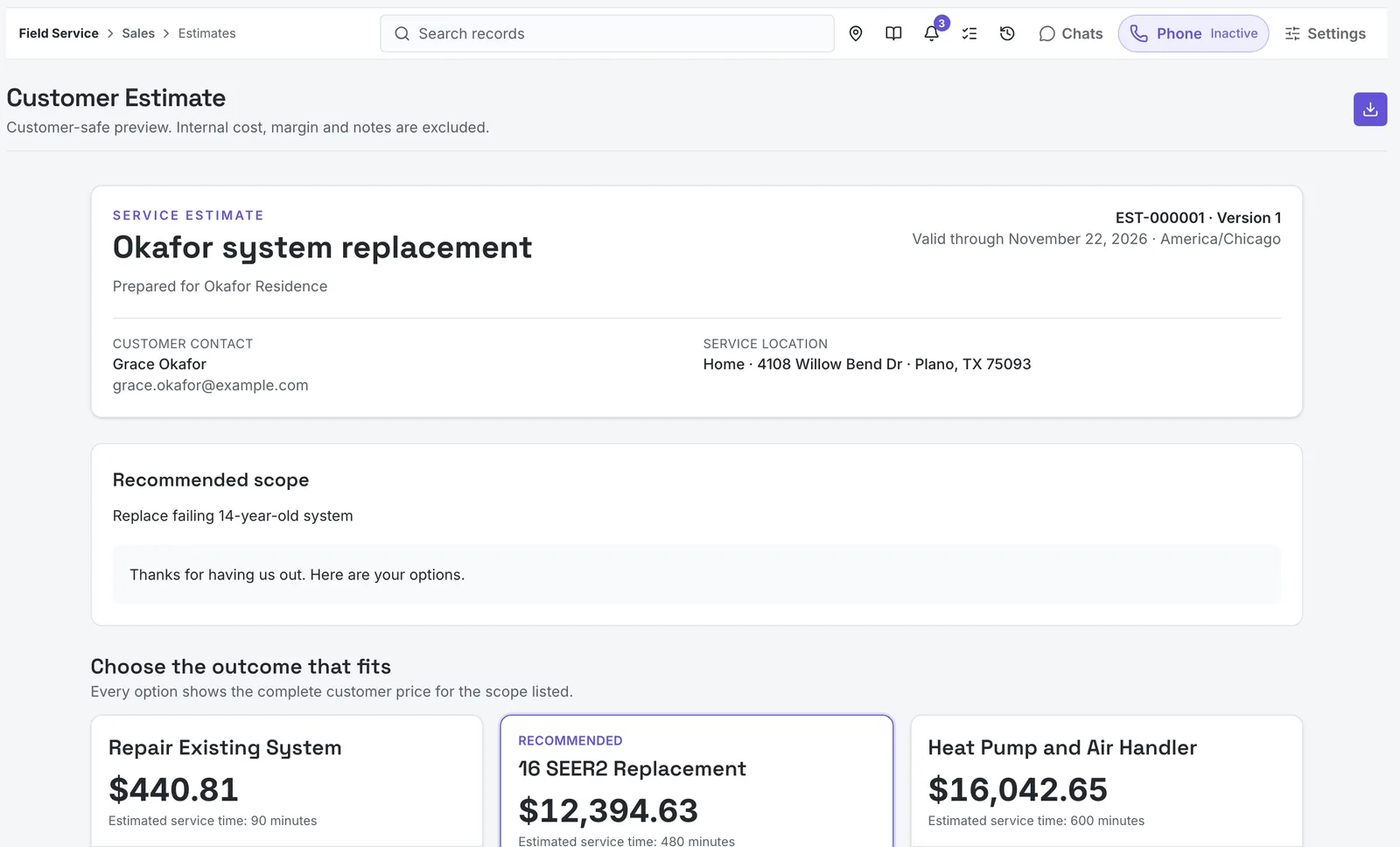The height and width of the screenshot is (847, 1400).
Task: Click the price $16,042.65
Action: pos(1018,789)
